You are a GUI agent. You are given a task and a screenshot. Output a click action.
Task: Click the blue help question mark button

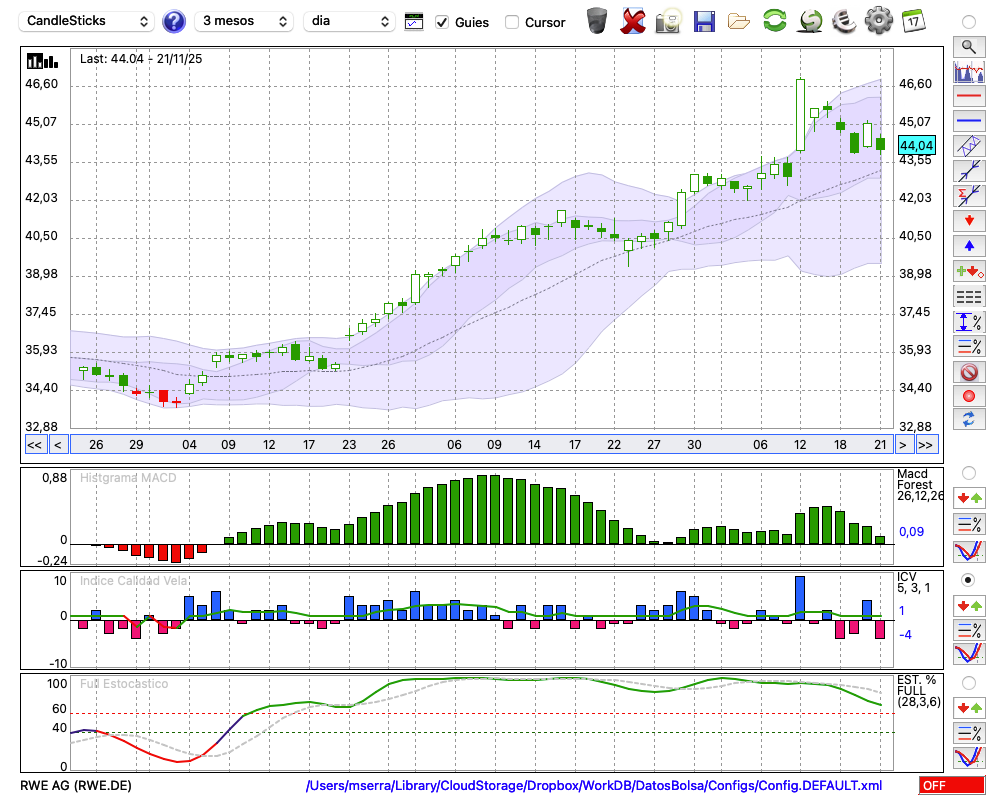(174, 21)
